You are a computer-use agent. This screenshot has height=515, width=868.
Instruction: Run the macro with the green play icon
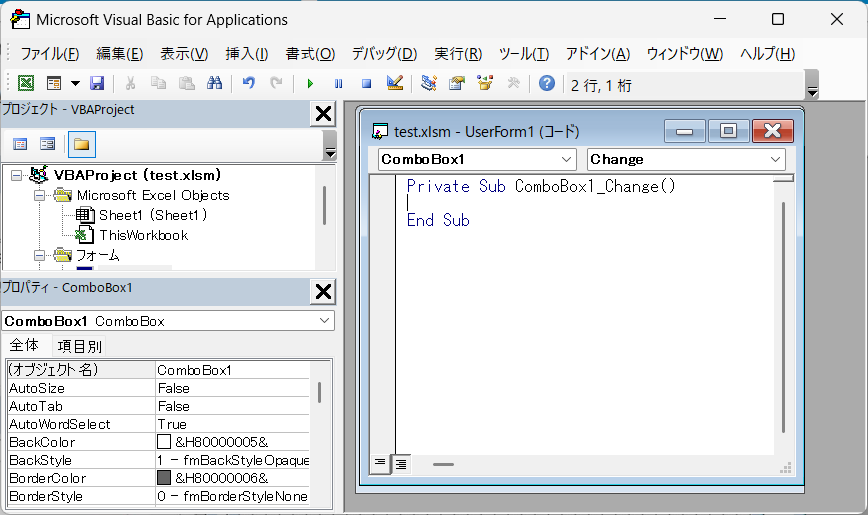[x=310, y=84]
